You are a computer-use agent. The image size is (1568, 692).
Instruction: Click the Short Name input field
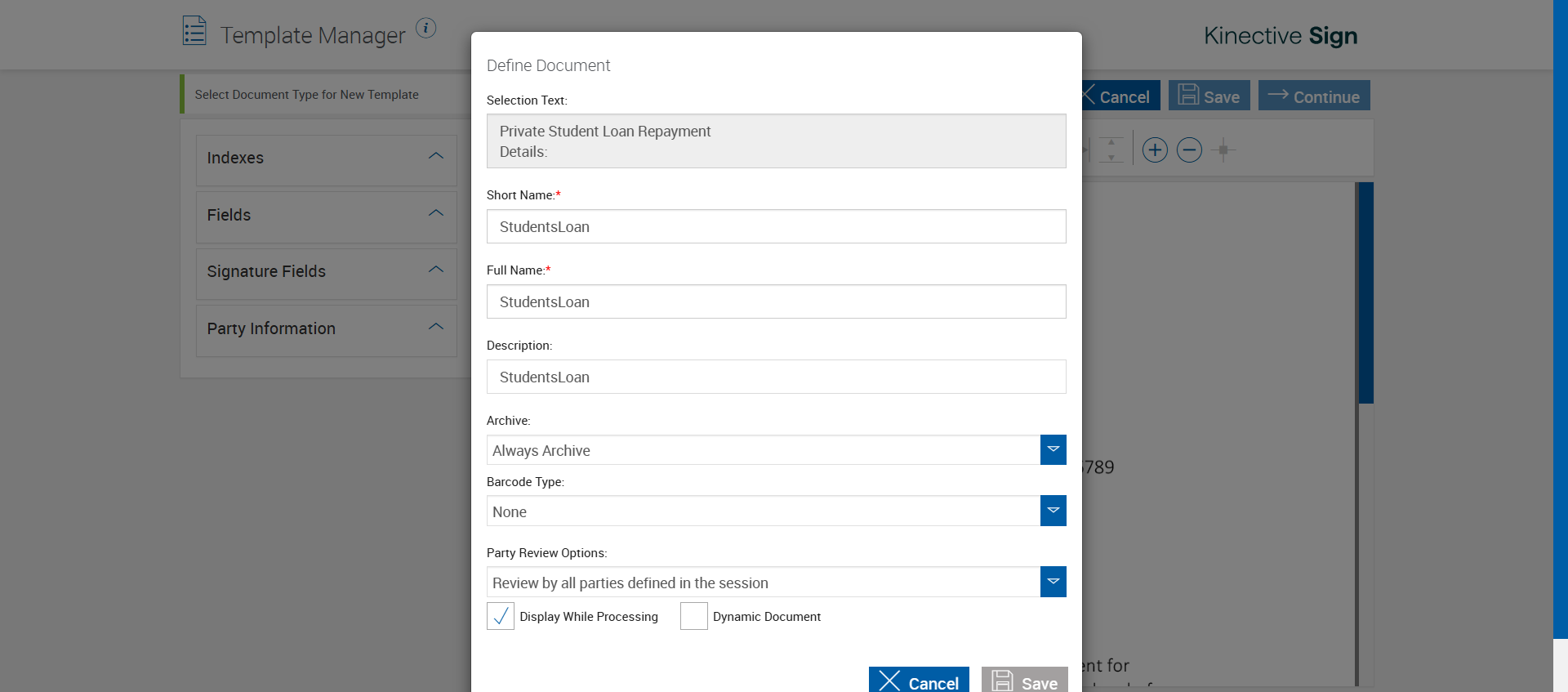776,227
